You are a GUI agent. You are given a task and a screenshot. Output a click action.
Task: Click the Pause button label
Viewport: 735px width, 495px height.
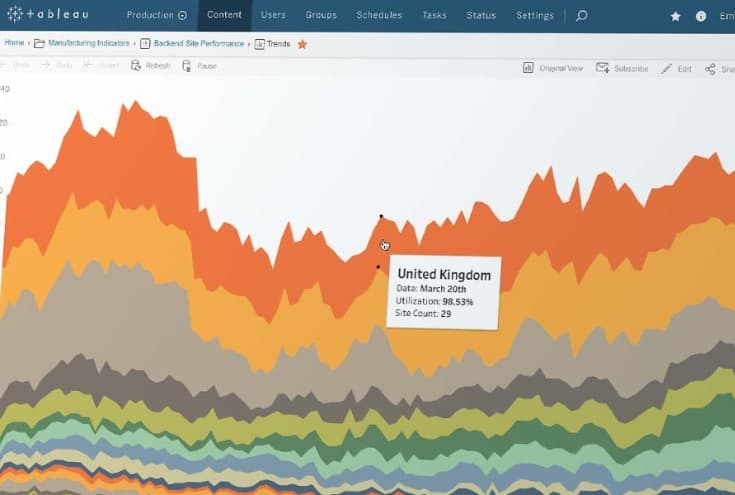(x=207, y=66)
